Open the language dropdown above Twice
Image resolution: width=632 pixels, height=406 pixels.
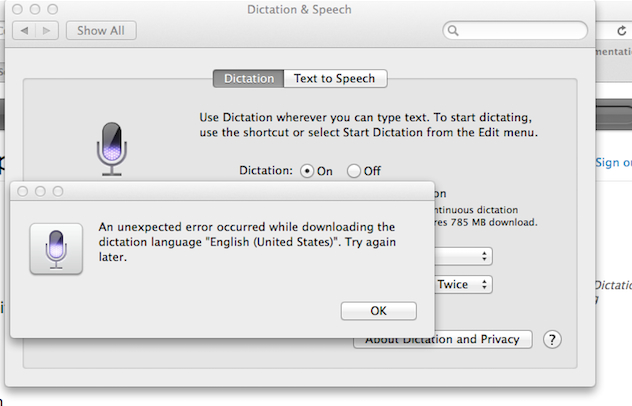pyautogui.click(x=464, y=256)
